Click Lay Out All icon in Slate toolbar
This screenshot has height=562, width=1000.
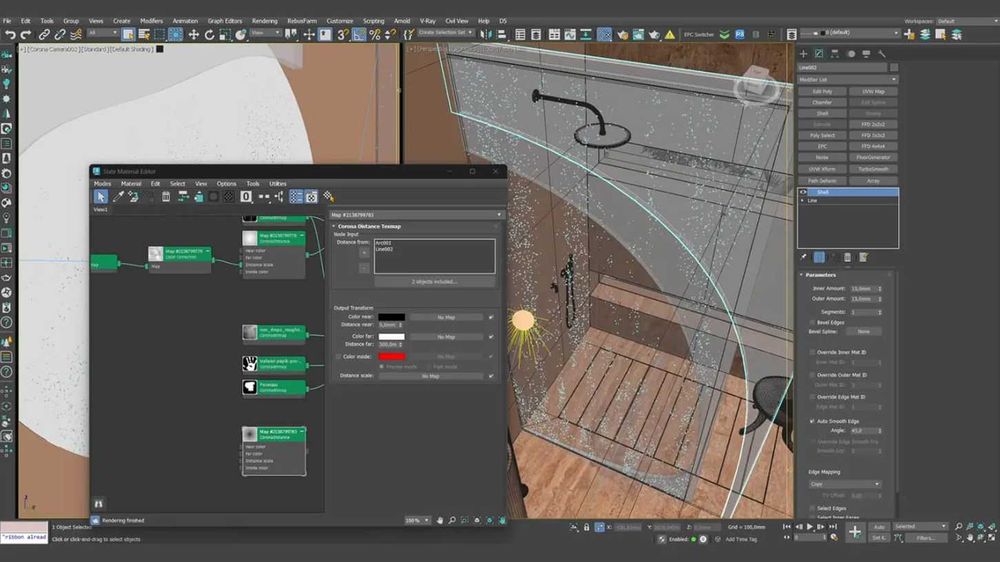(x=263, y=196)
